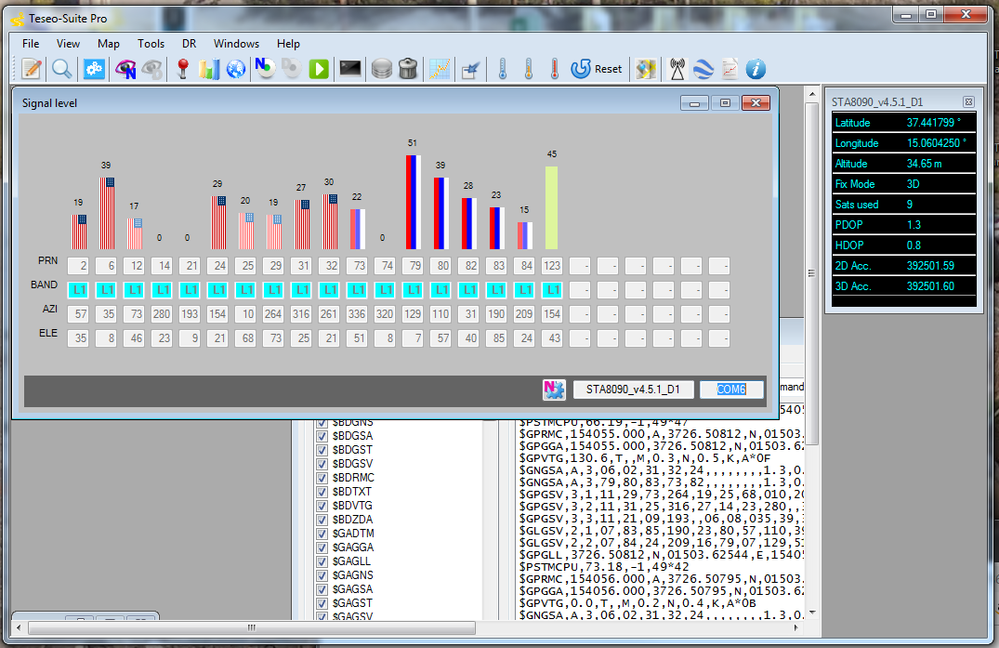
Task: Click the trash bin icon
Action: coord(408,69)
